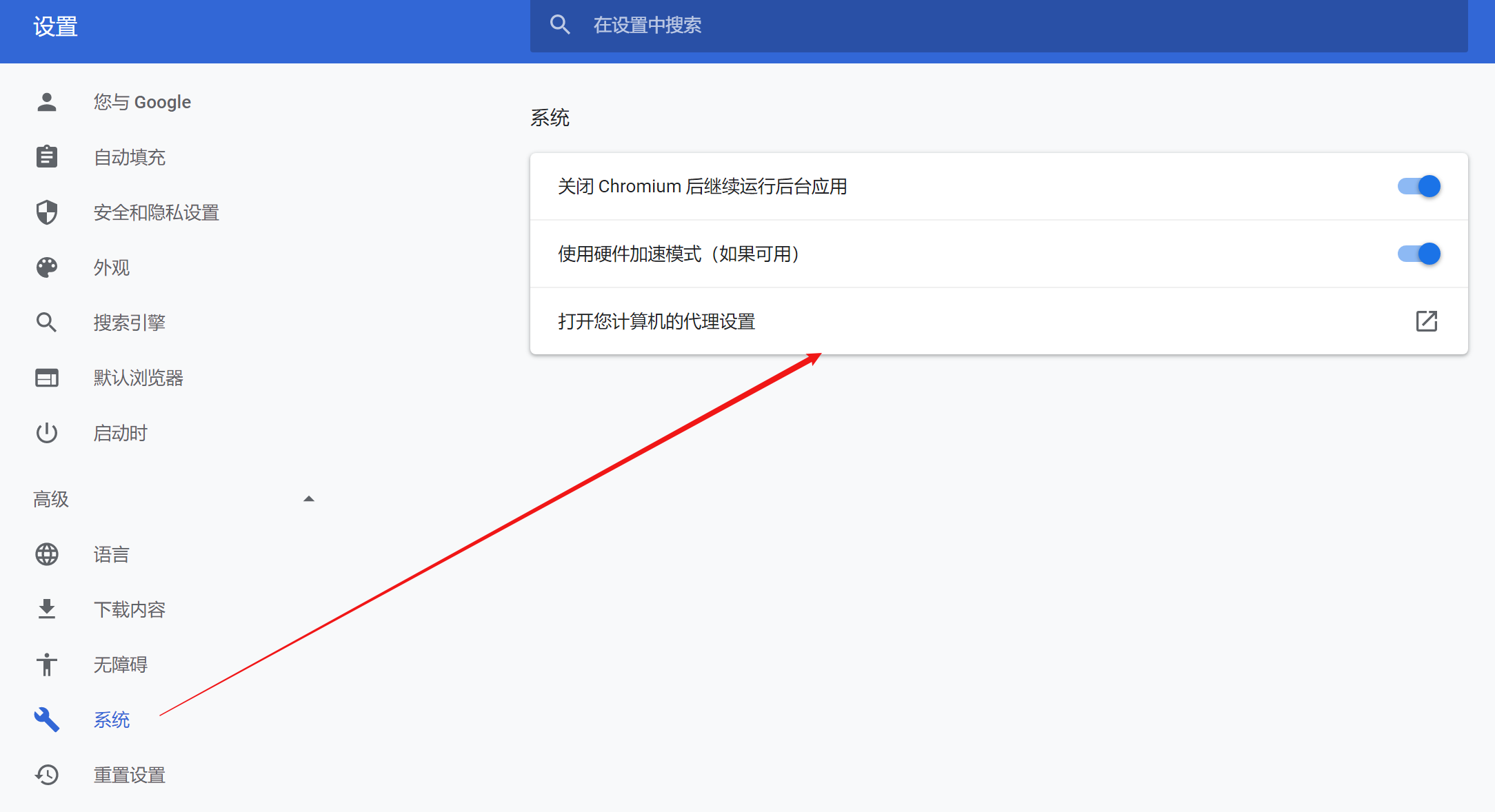Screen dimensions: 1495x812
Task: Go to 无障碍 settings
Action: coord(121,664)
